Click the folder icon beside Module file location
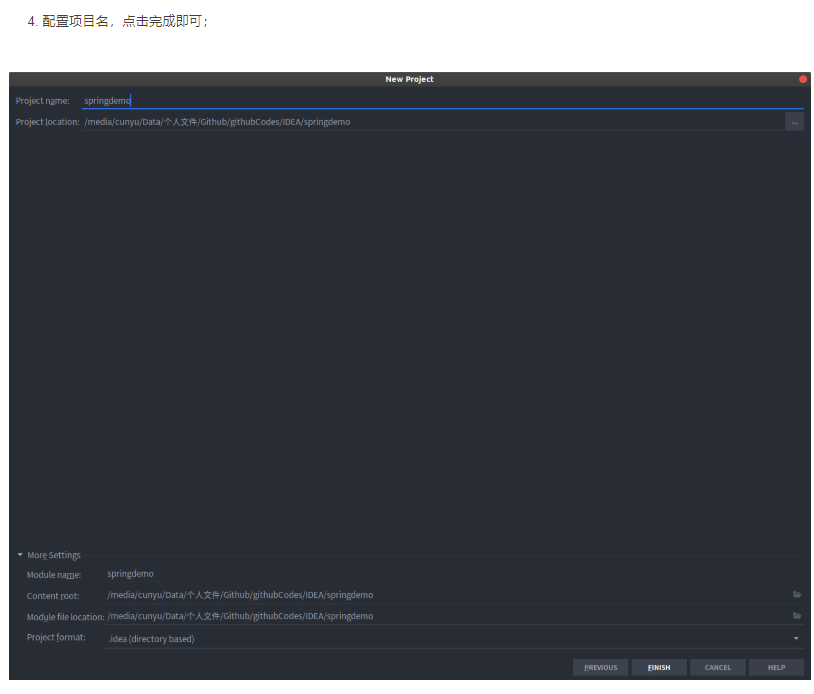The height and width of the screenshot is (694, 814). pos(796,616)
